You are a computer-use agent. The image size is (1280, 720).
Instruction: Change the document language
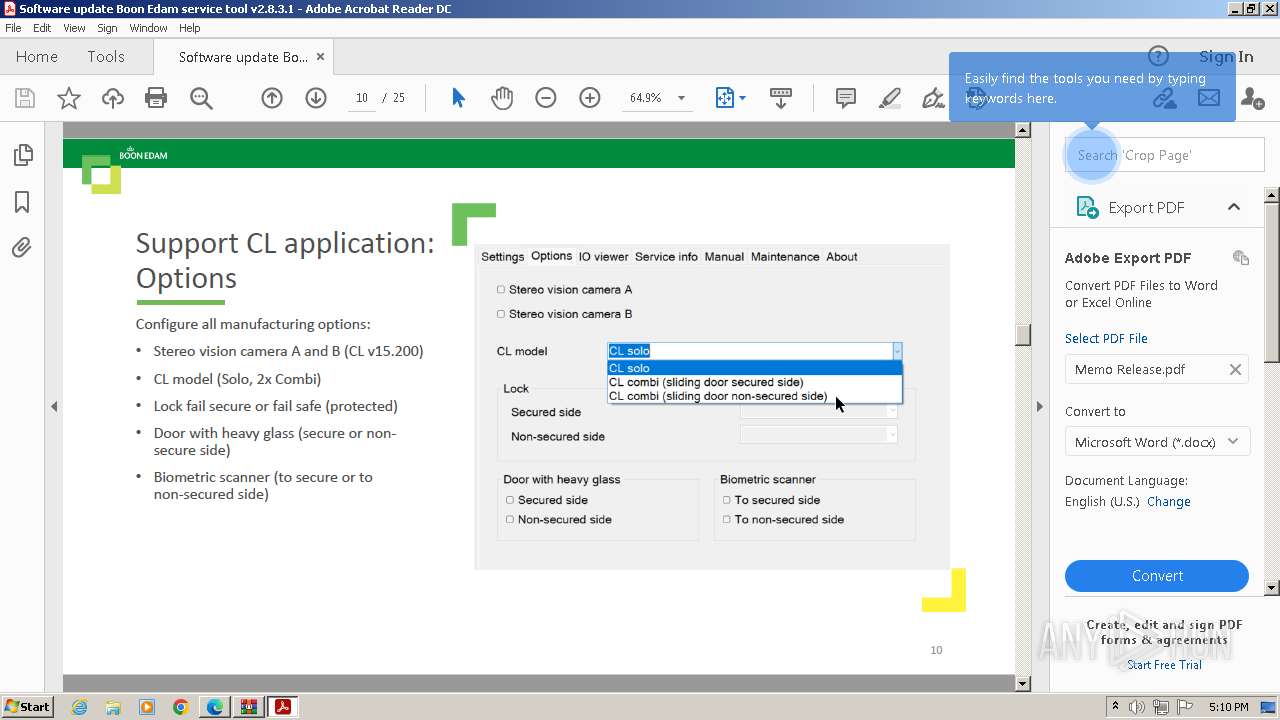[1168, 502]
